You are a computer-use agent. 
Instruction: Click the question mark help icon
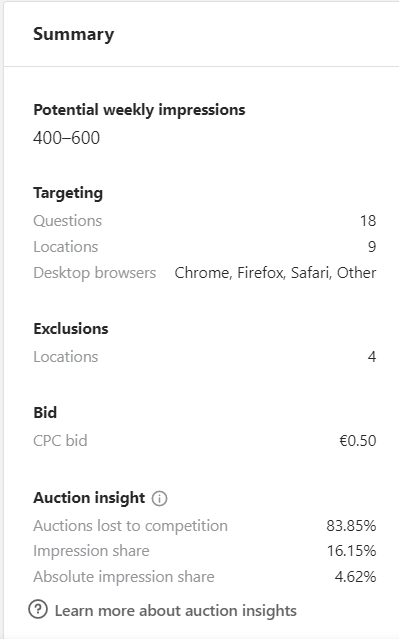(38, 610)
